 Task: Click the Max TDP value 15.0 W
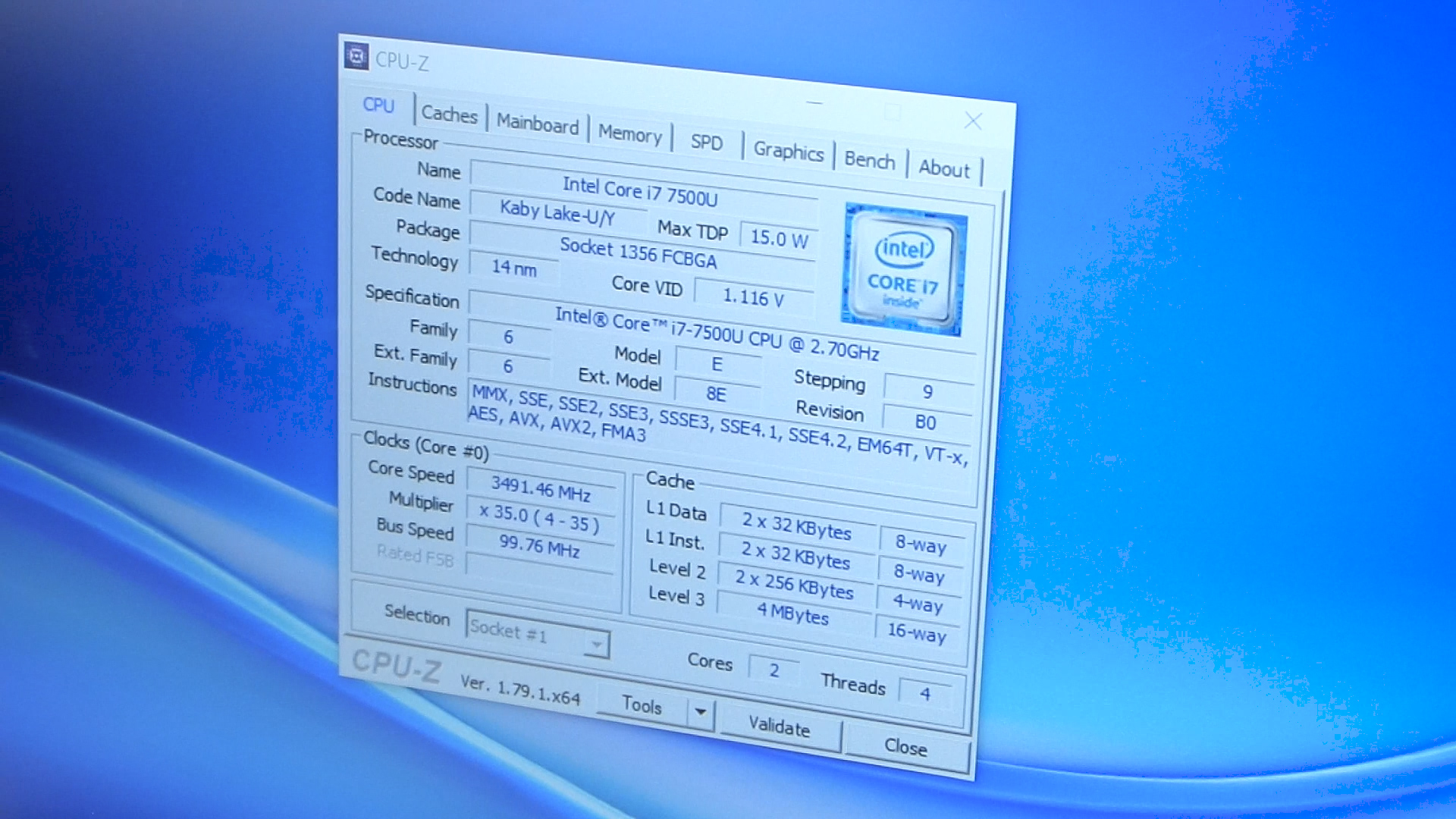click(779, 240)
